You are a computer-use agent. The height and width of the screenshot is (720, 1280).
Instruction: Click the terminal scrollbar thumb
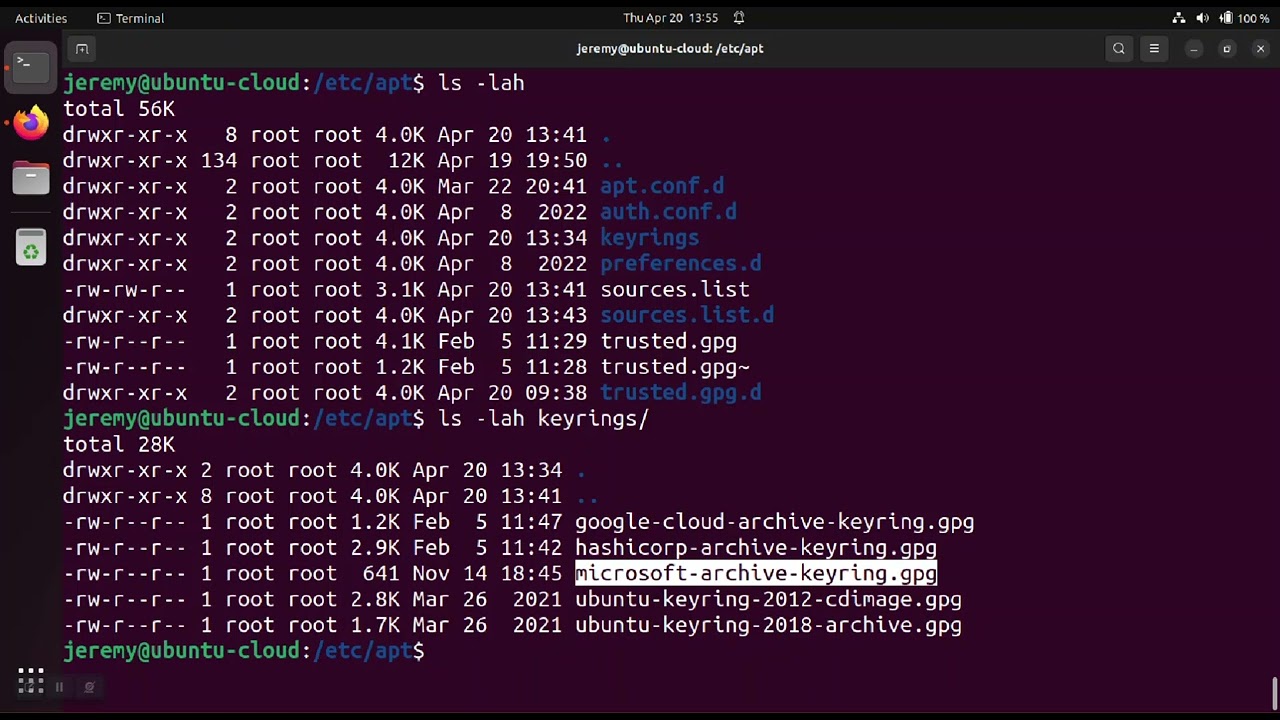coord(1275,692)
